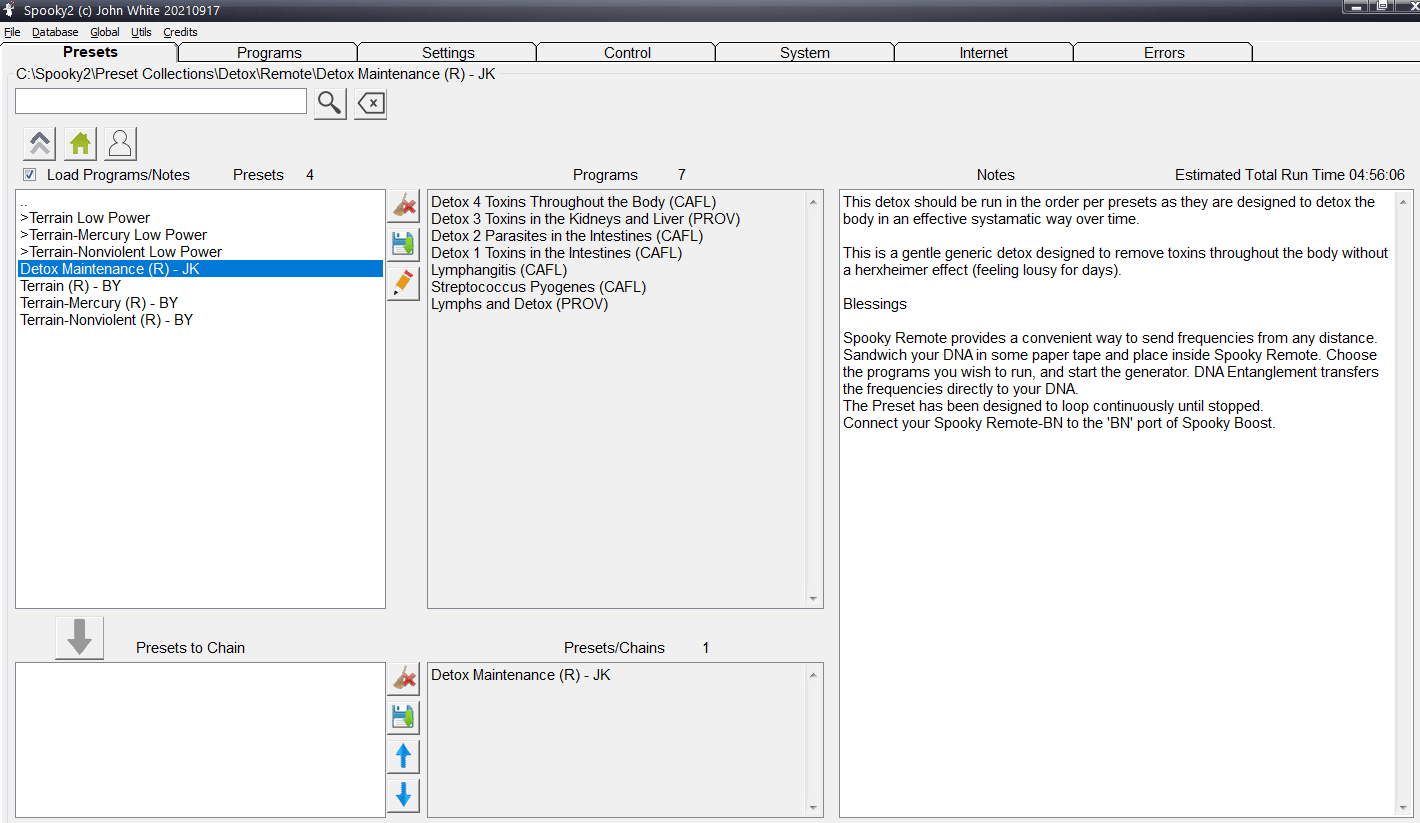This screenshot has height=823, width=1420.
Task: Select the Presets tab
Action: tap(90, 52)
